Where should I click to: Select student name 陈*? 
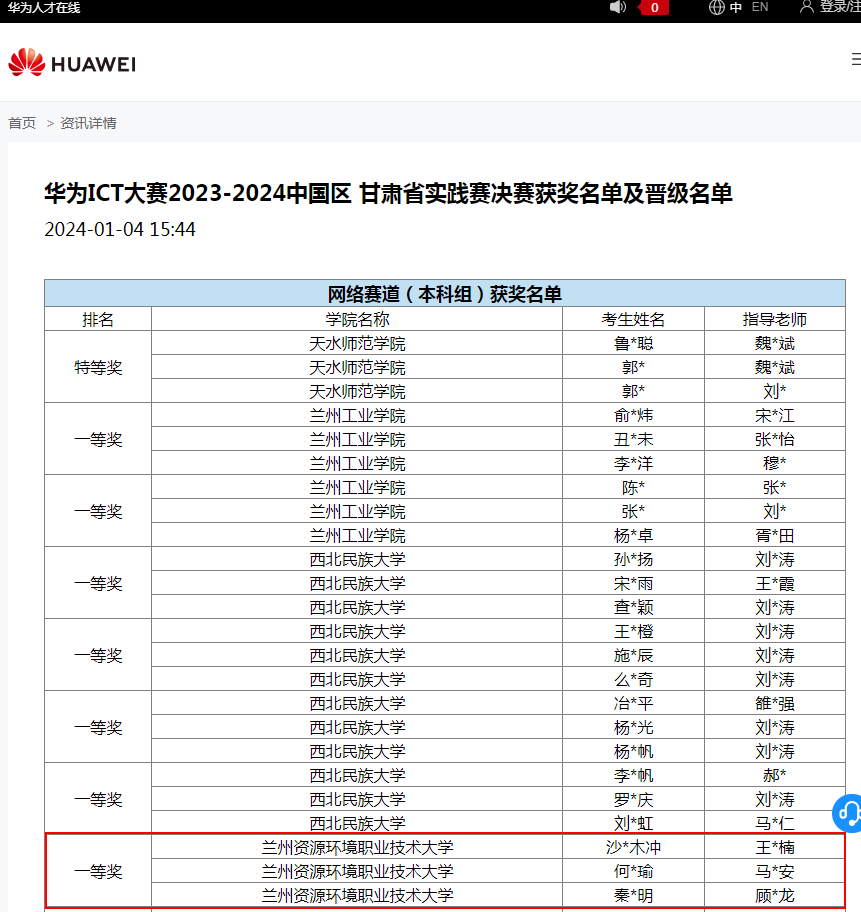(x=633, y=487)
